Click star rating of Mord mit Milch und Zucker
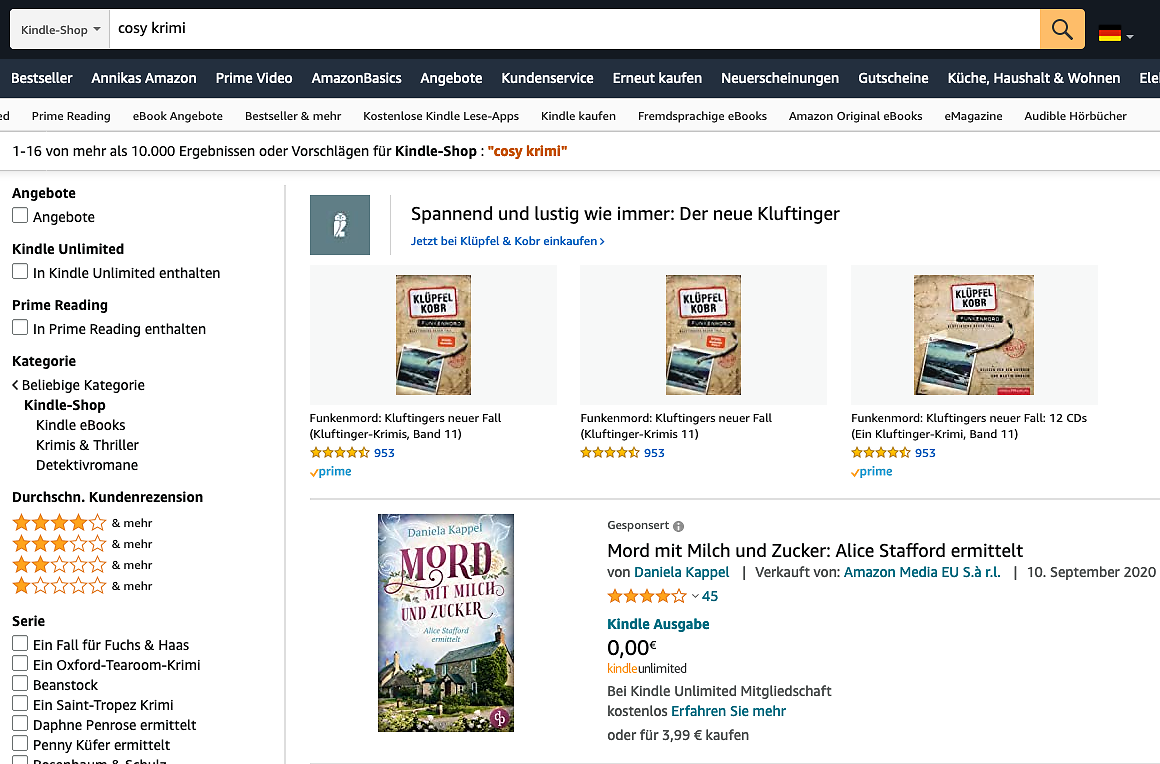Viewport: 1160px width, 764px height. pos(647,596)
